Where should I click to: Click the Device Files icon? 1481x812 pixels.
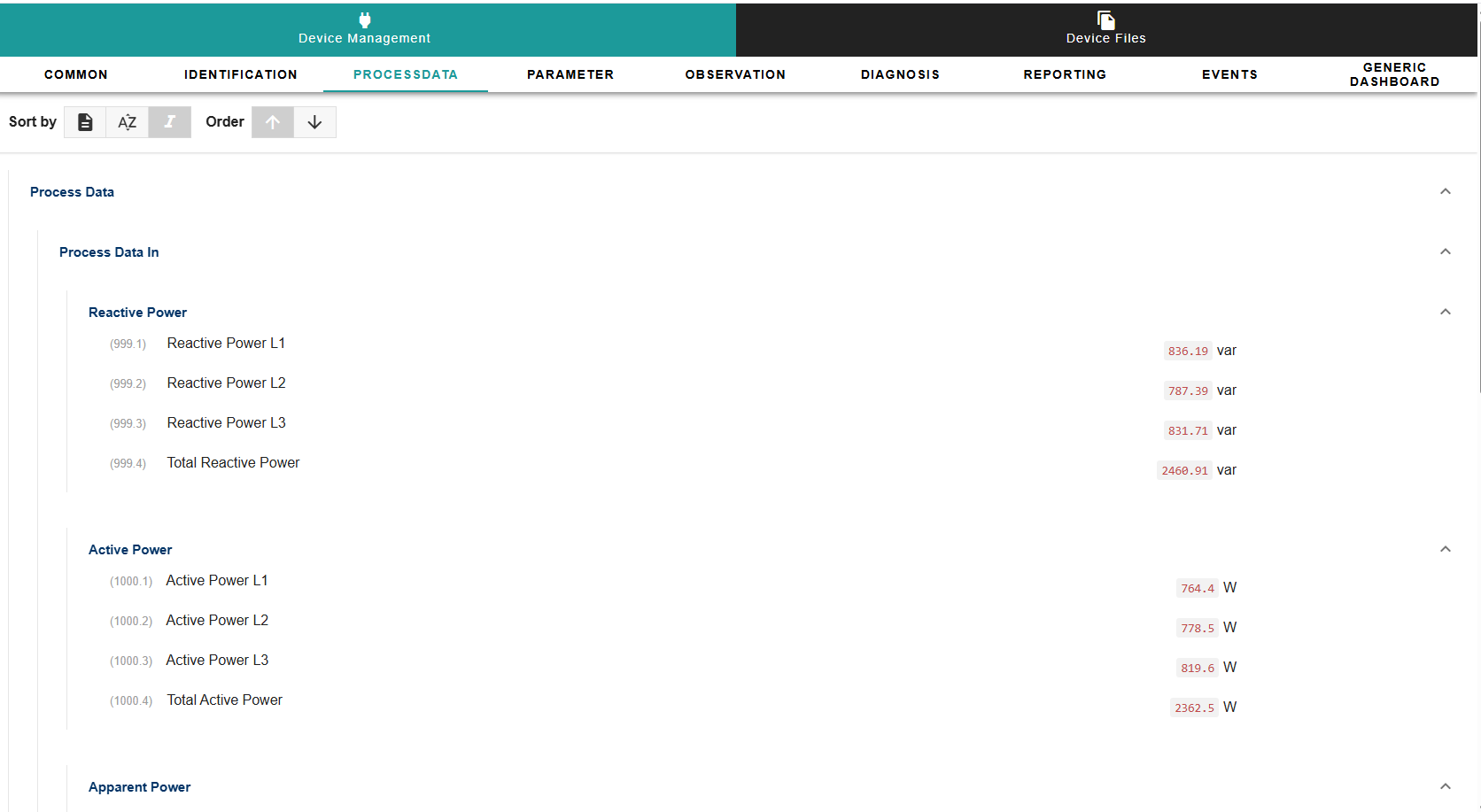[1105, 20]
